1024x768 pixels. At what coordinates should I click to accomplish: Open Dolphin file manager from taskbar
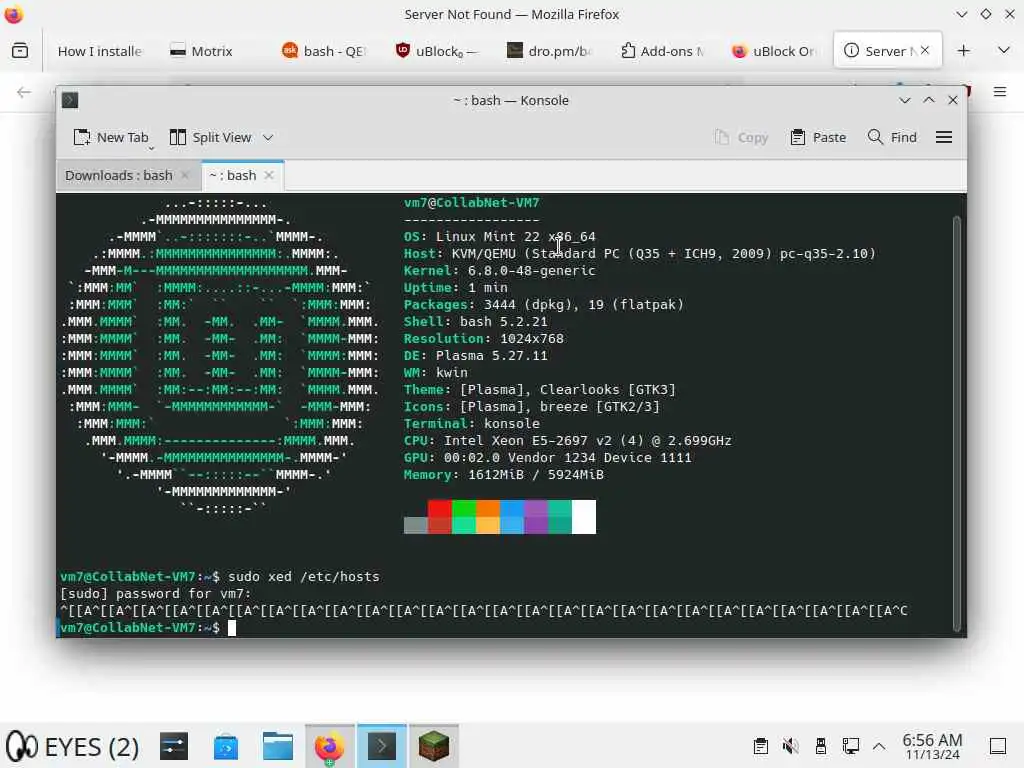pyautogui.click(x=278, y=746)
